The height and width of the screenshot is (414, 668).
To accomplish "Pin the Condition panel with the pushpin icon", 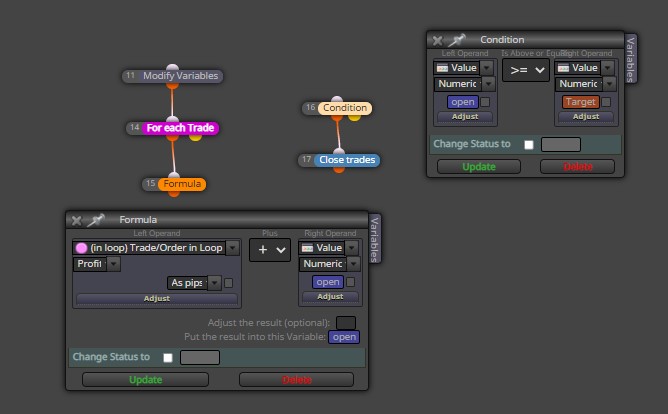I will 457,40.
